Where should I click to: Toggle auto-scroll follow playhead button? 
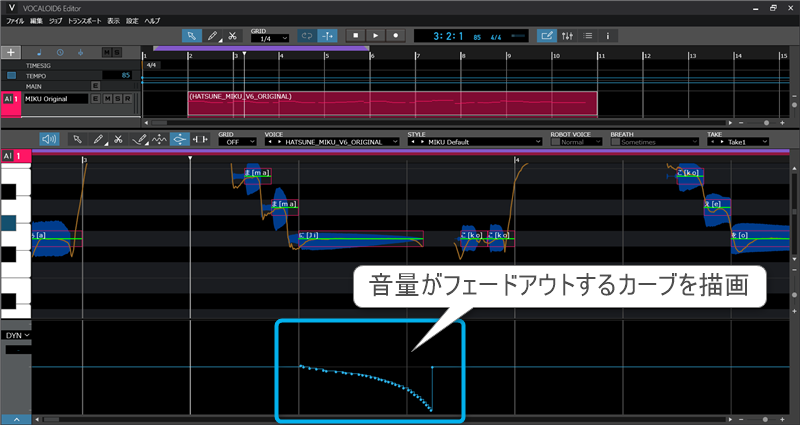327,36
